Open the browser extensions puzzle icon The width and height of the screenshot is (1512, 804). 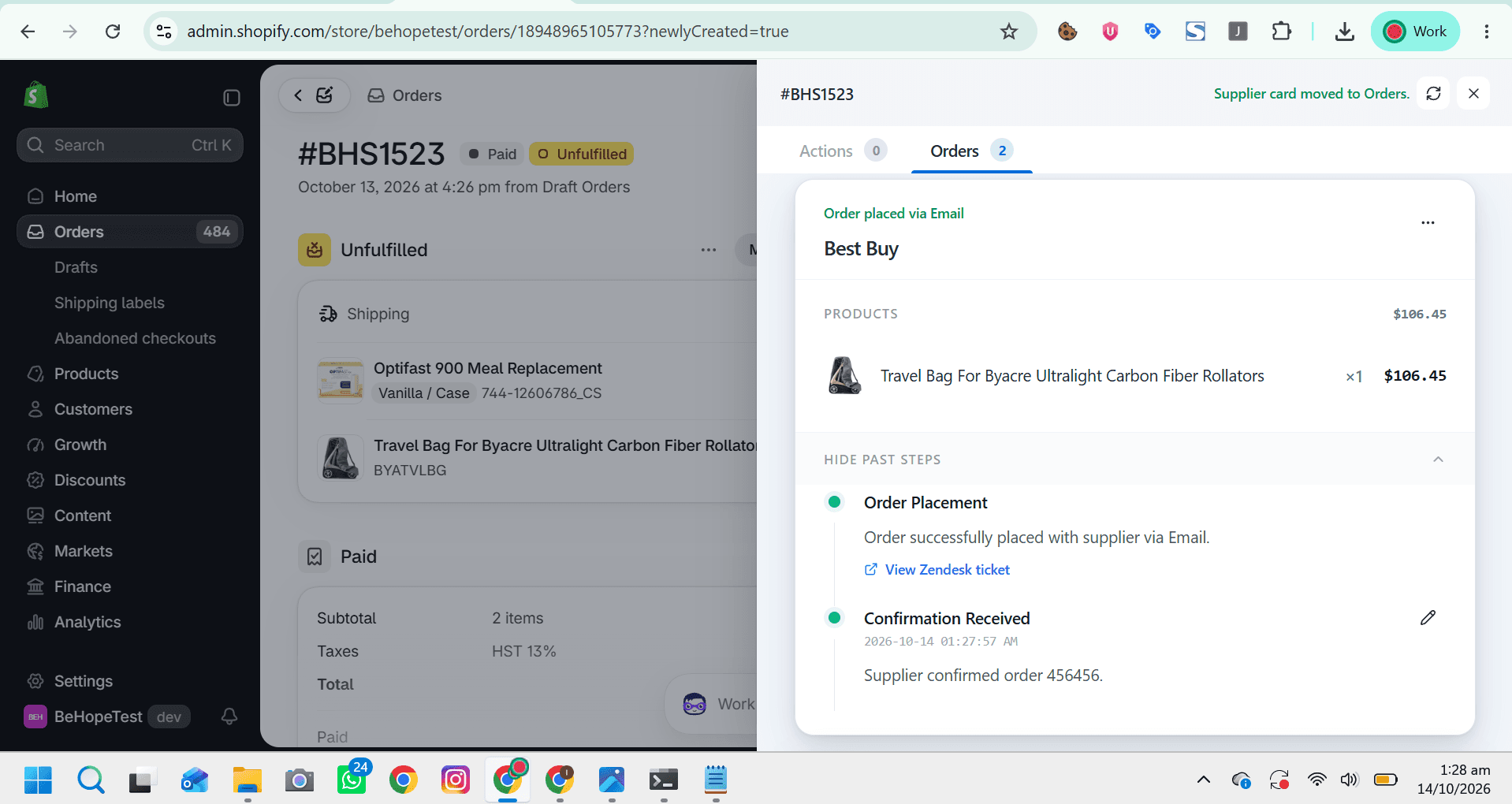click(1282, 32)
